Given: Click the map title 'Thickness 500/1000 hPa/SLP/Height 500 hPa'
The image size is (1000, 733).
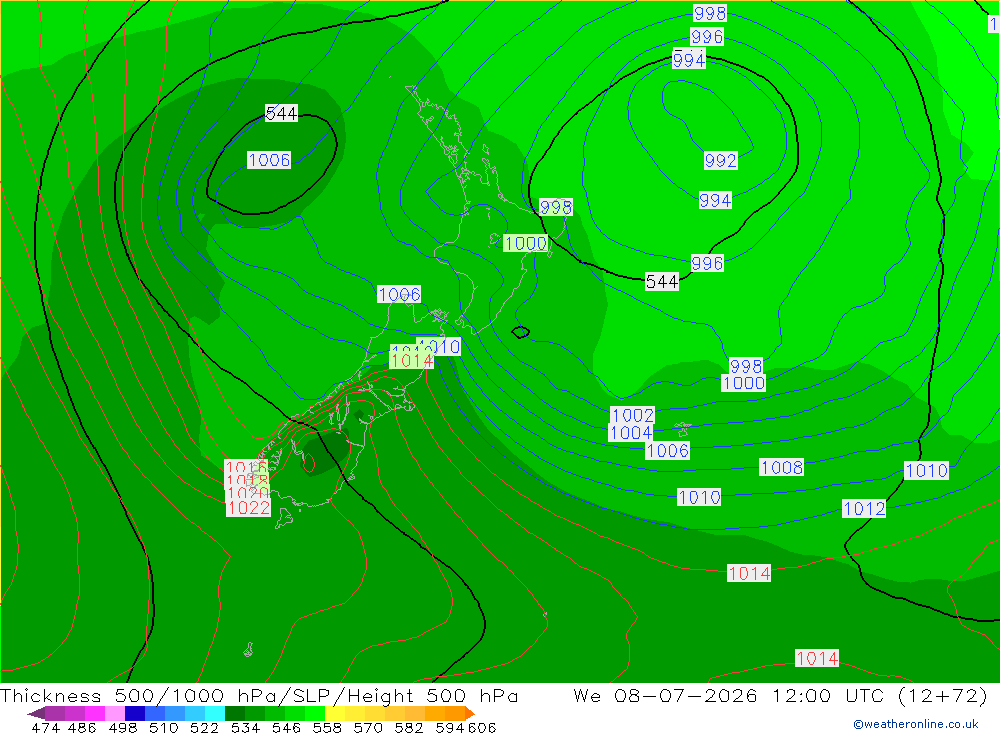Looking at the screenshot, I should coord(259,695).
